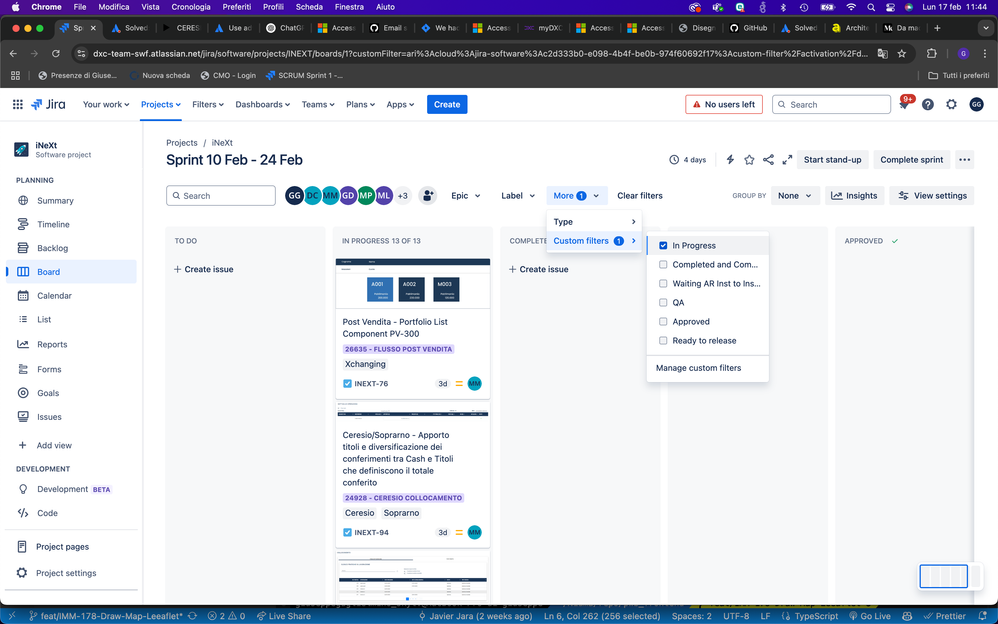Image resolution: width=998 pixels, height=624 pixels.
Task: Expand the Dashboards dropdown
Action: [262, 104]
